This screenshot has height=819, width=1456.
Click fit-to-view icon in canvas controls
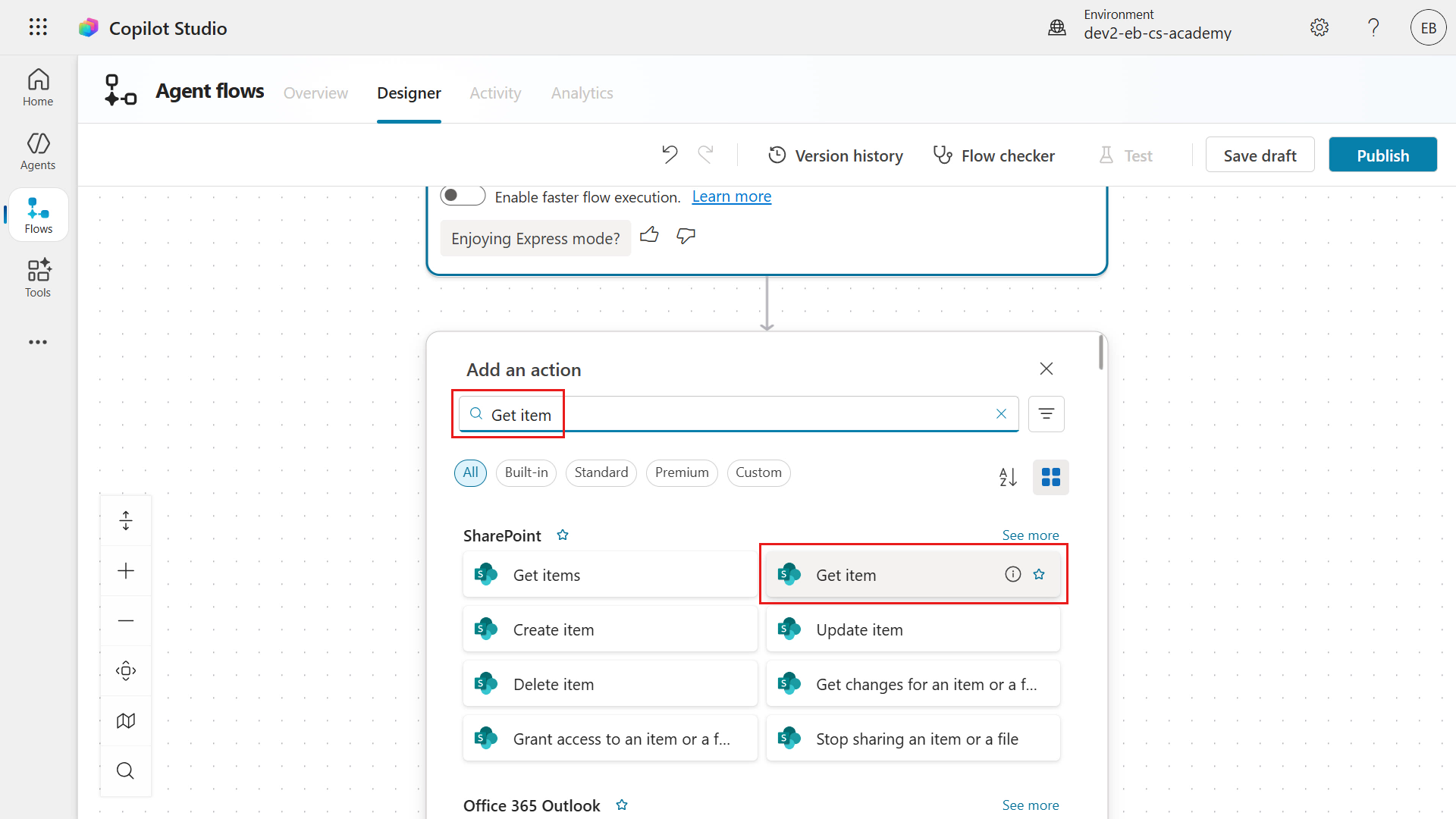(126, 670)
